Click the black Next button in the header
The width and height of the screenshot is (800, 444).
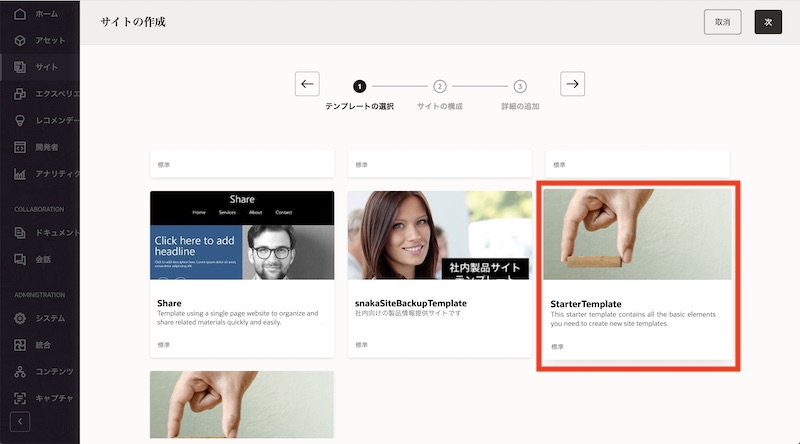tap(768, 22)
